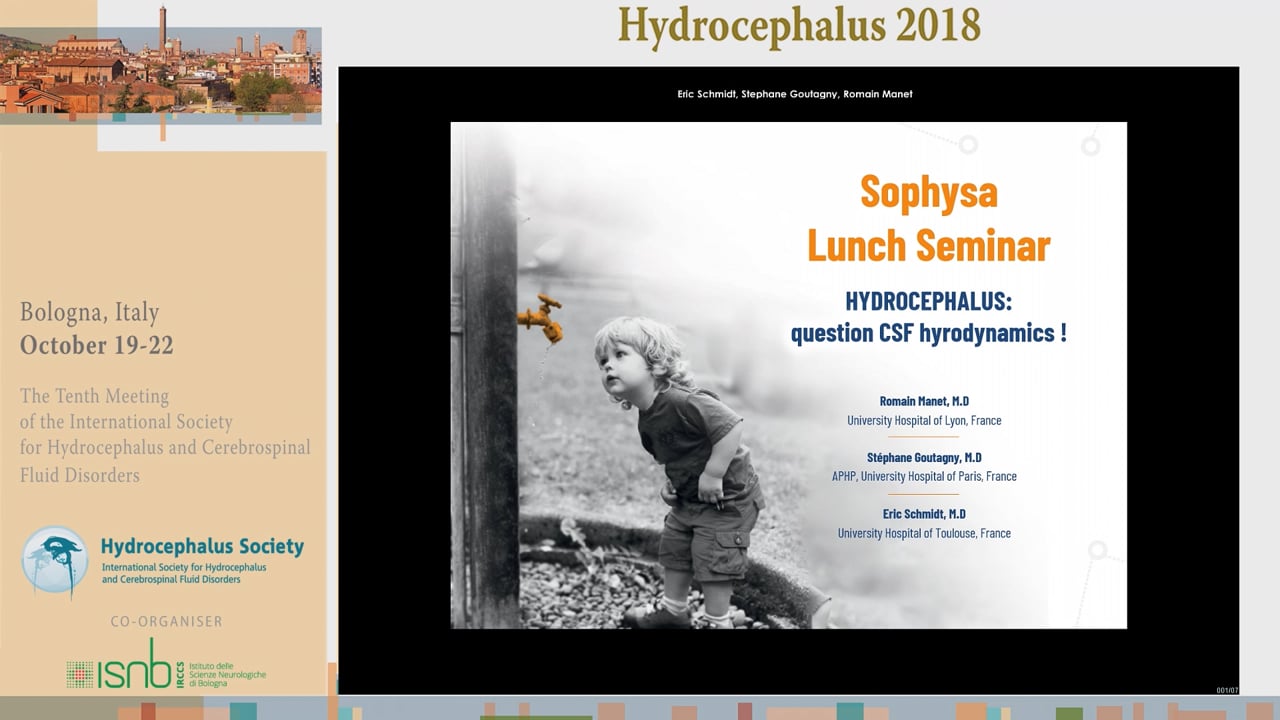Click APHP, University Hospital of Paris text

click(x=924, y=476)
